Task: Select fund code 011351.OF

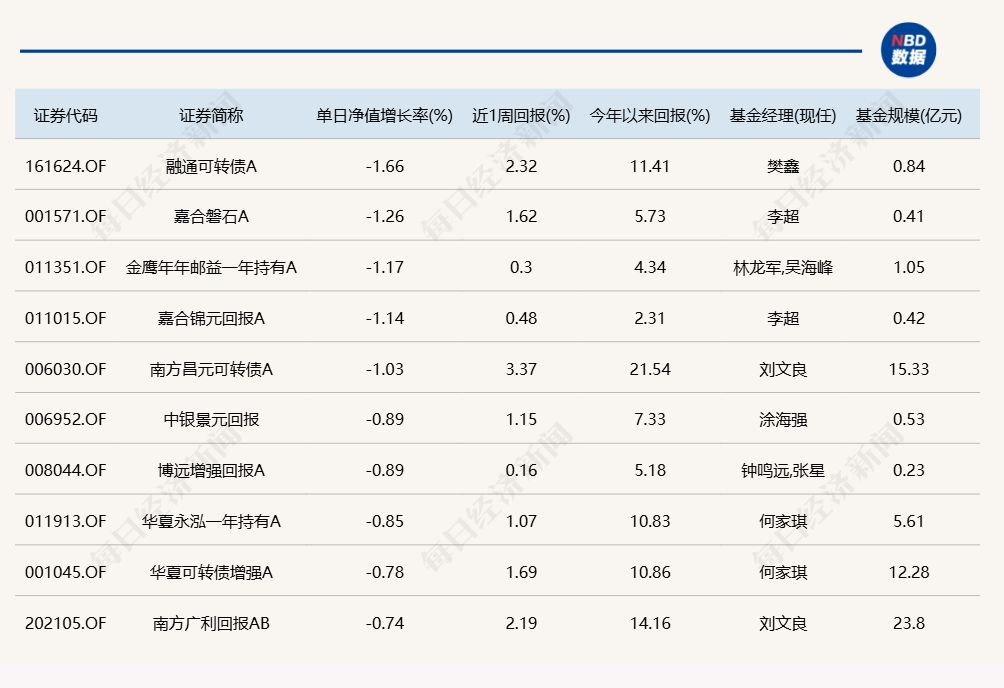Action: click(65, 267)
